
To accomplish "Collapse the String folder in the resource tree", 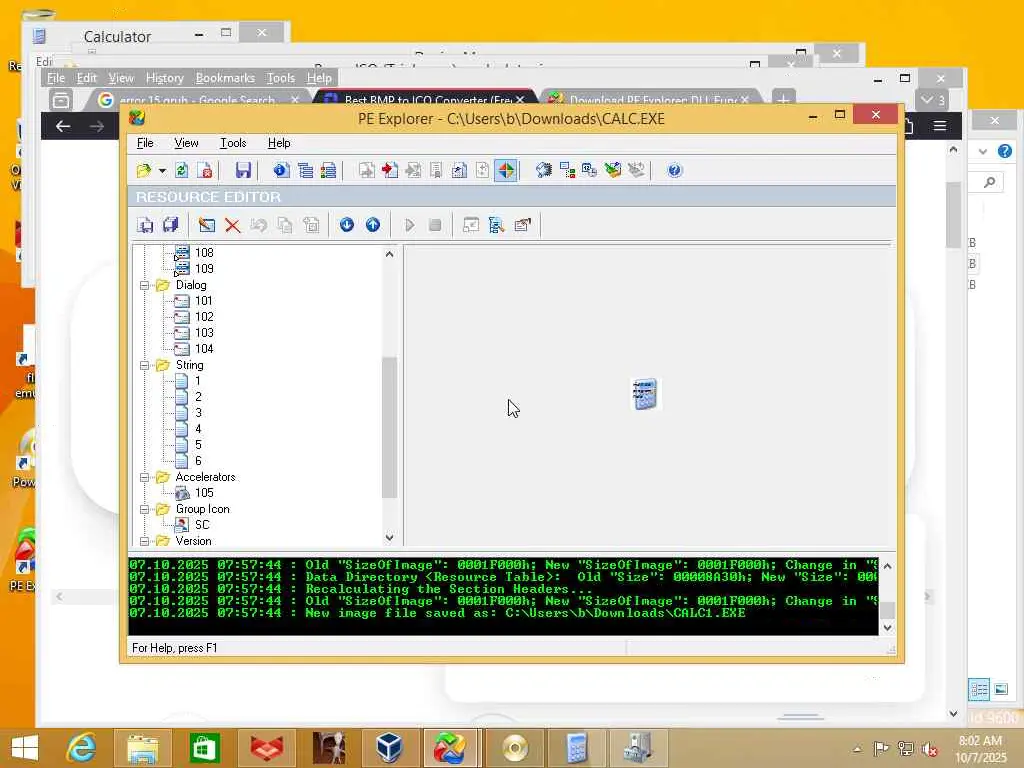I will pyautogui.click(x=144, y=366).
